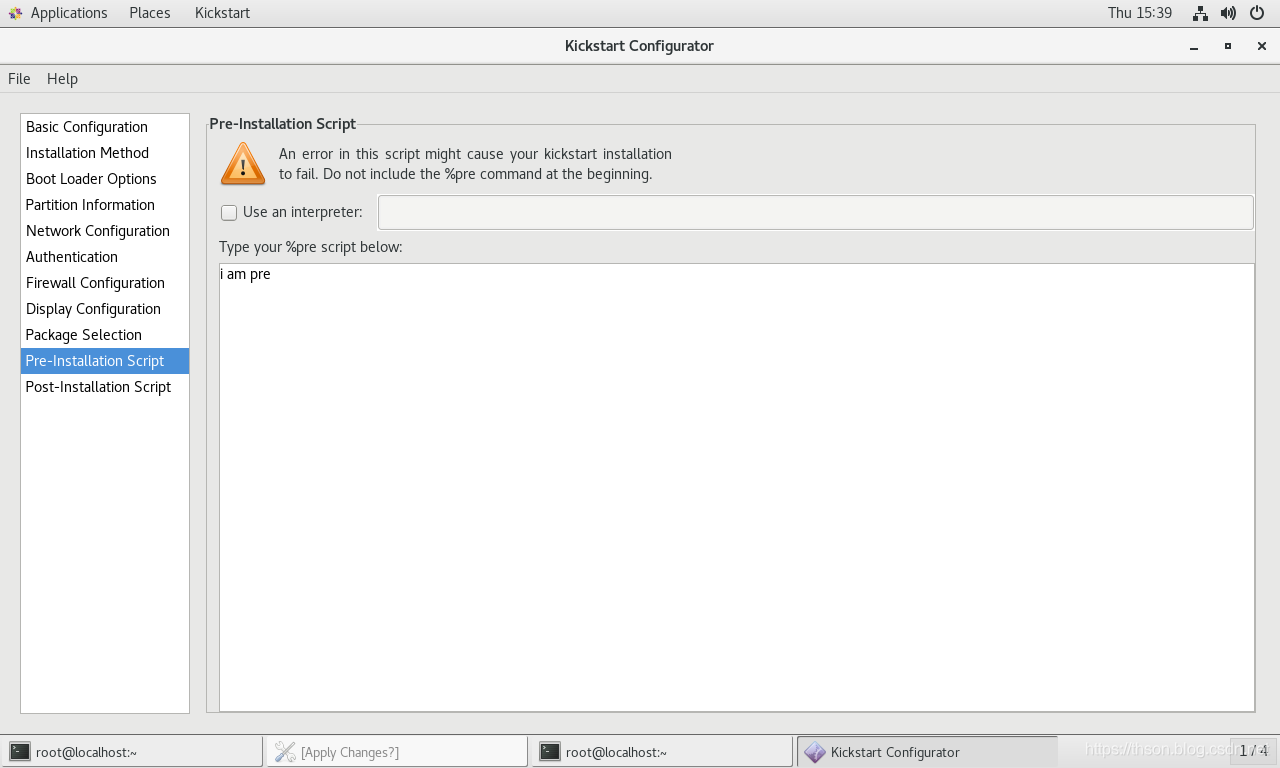Select Basic Configuration in sidebar

click(87, 127)
